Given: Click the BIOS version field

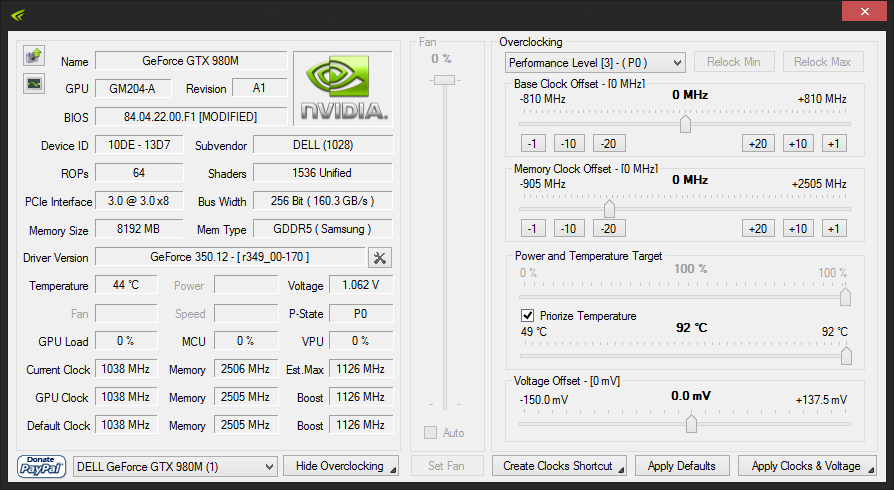Looking at the screenshot, I should click(x=191, y=117).
